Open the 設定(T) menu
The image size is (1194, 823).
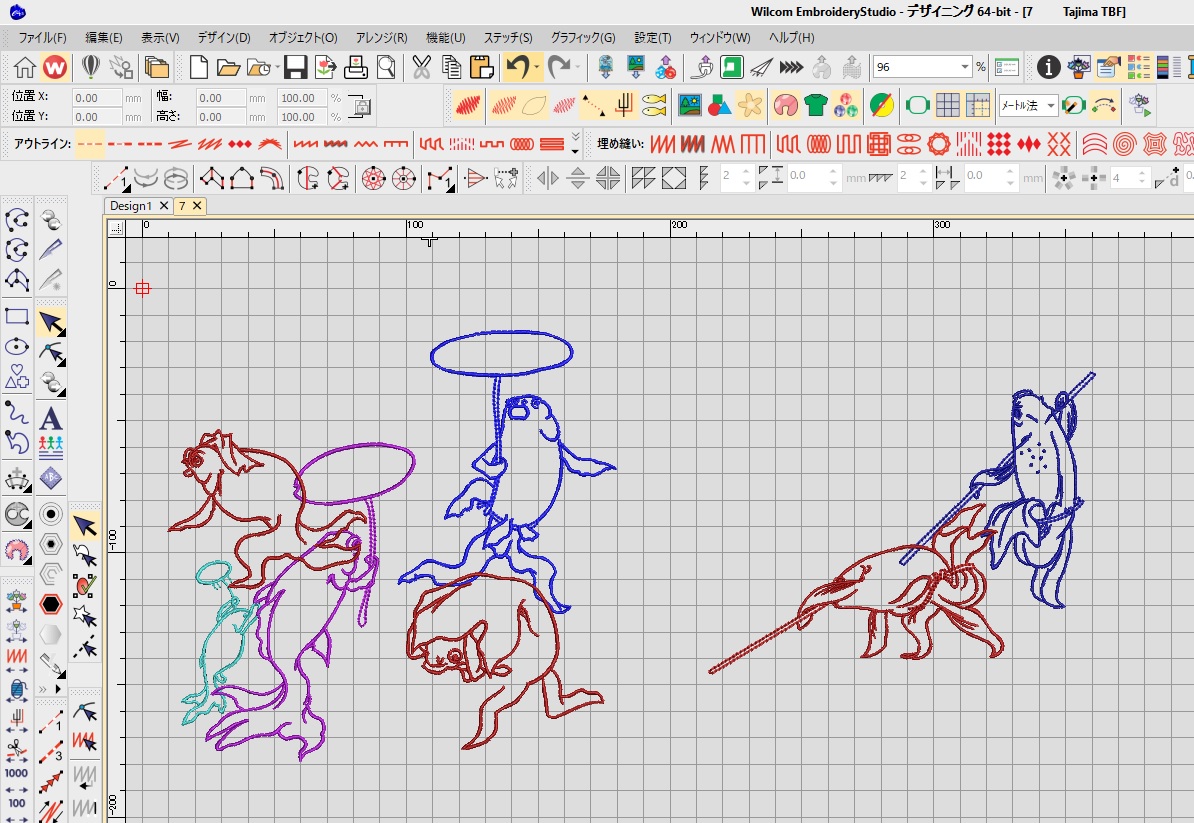click(x=653, y=37)
